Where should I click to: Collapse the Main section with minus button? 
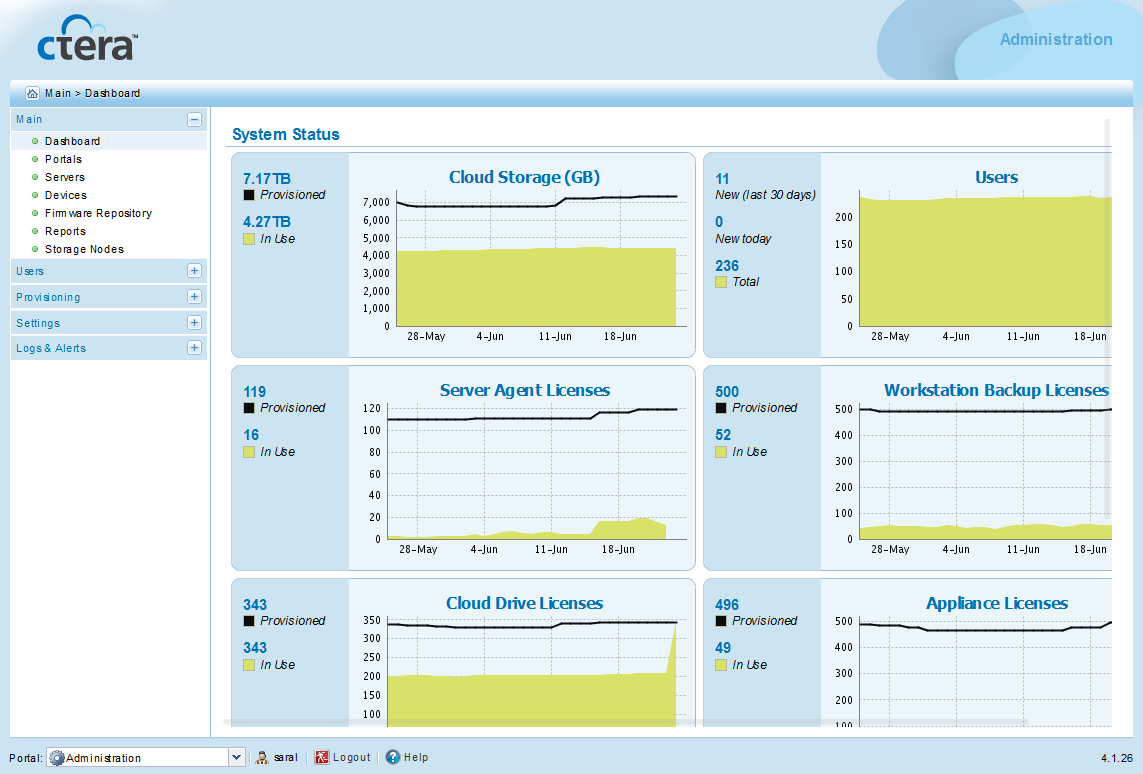pos(194,120)
